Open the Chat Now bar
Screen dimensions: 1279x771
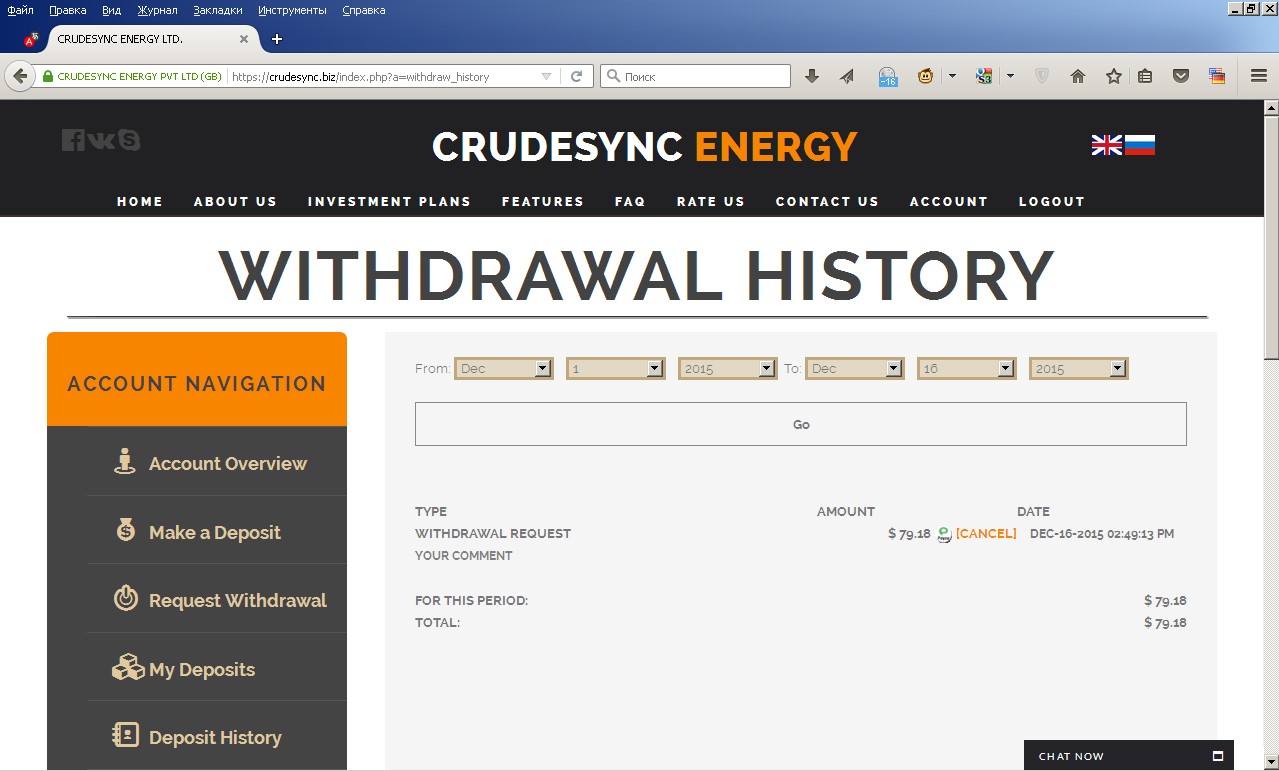(x=1128, y=756)
